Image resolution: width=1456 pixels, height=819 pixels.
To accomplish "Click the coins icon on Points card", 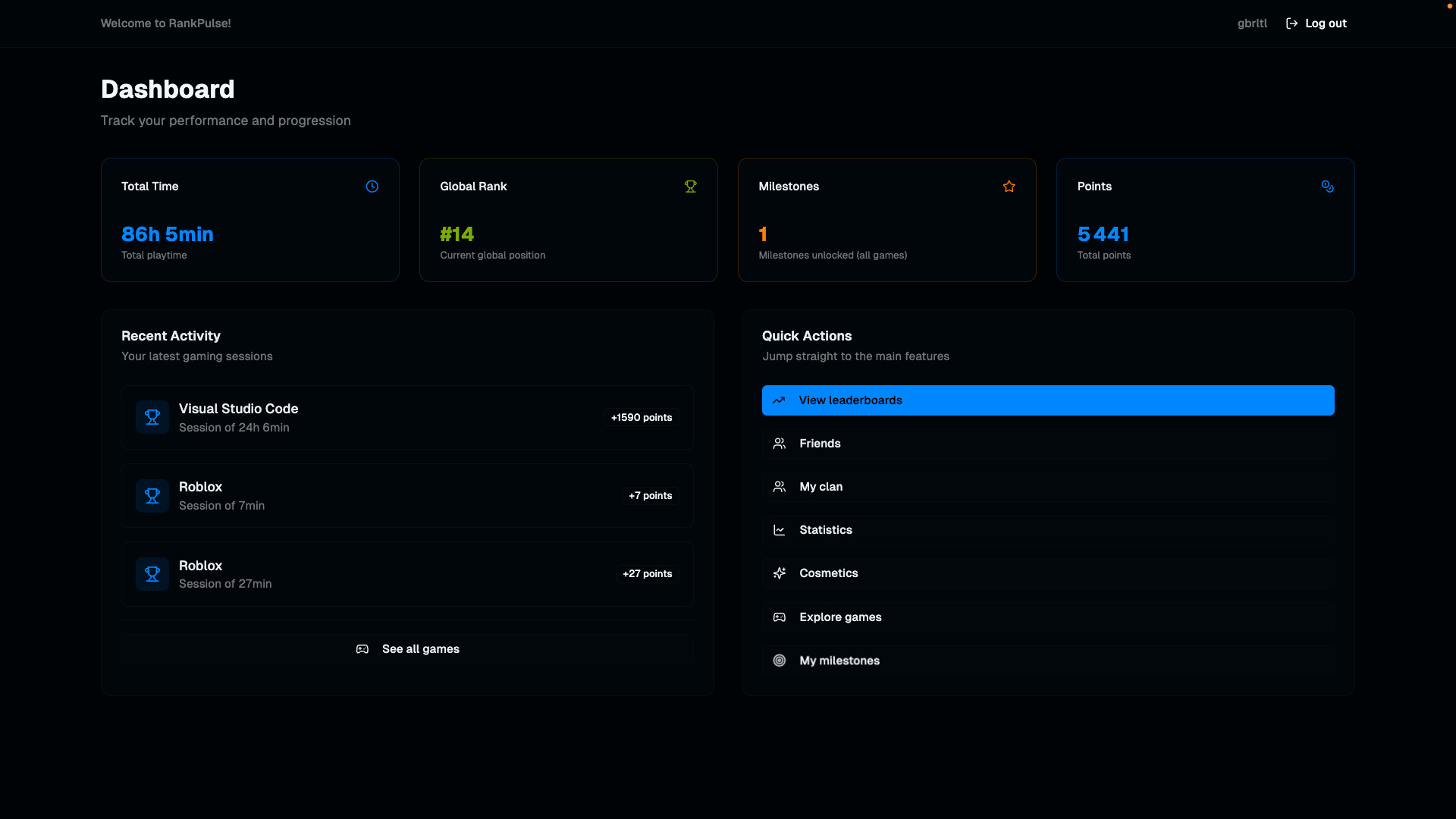I will coord(1328,187).
